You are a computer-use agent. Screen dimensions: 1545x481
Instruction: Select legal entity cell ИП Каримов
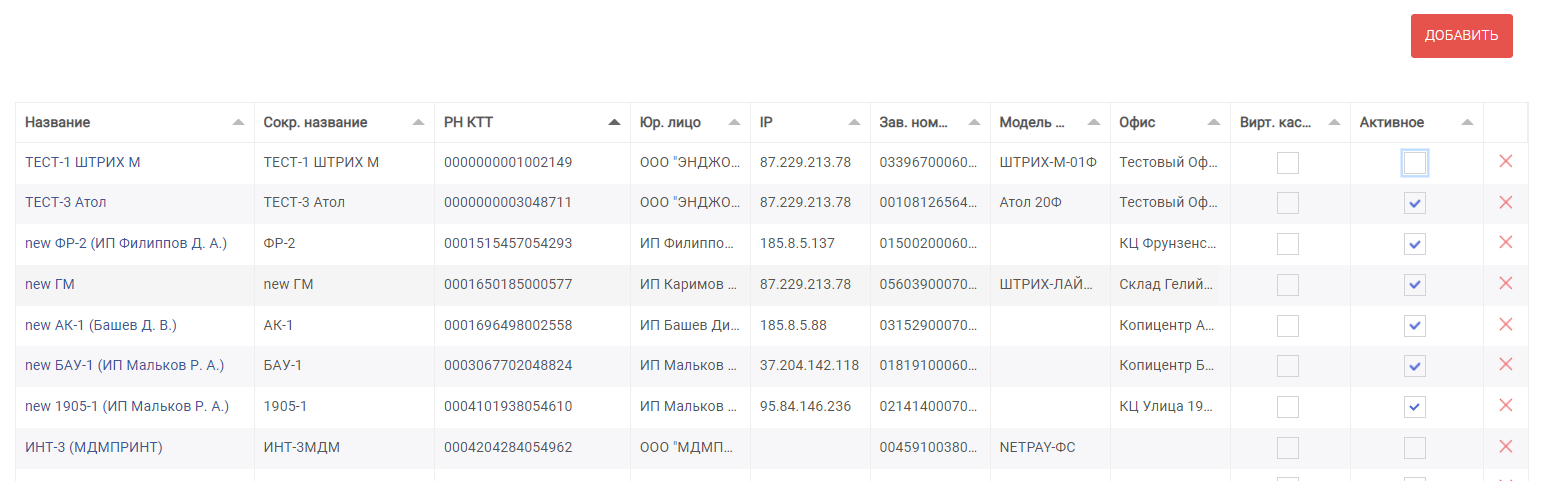[x=689, y=284]
